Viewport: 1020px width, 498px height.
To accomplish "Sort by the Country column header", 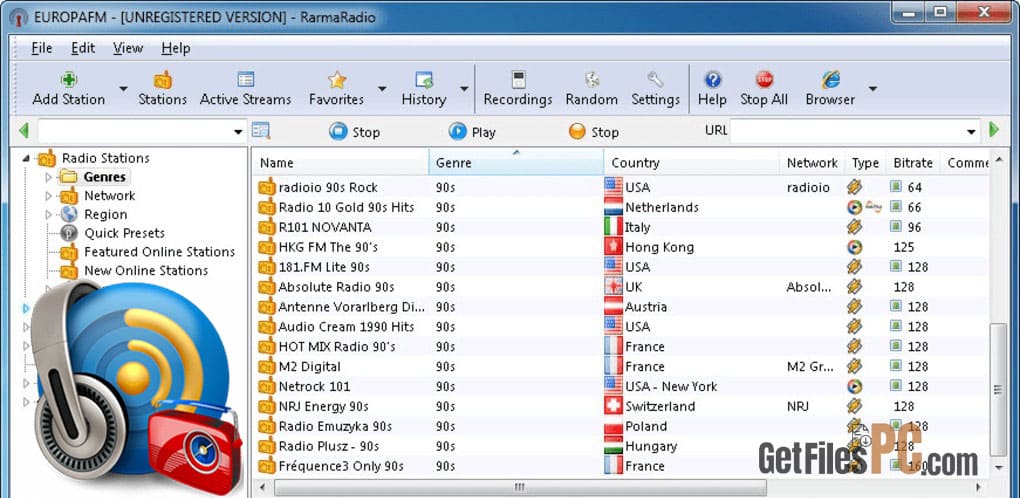I will (692, 163).
